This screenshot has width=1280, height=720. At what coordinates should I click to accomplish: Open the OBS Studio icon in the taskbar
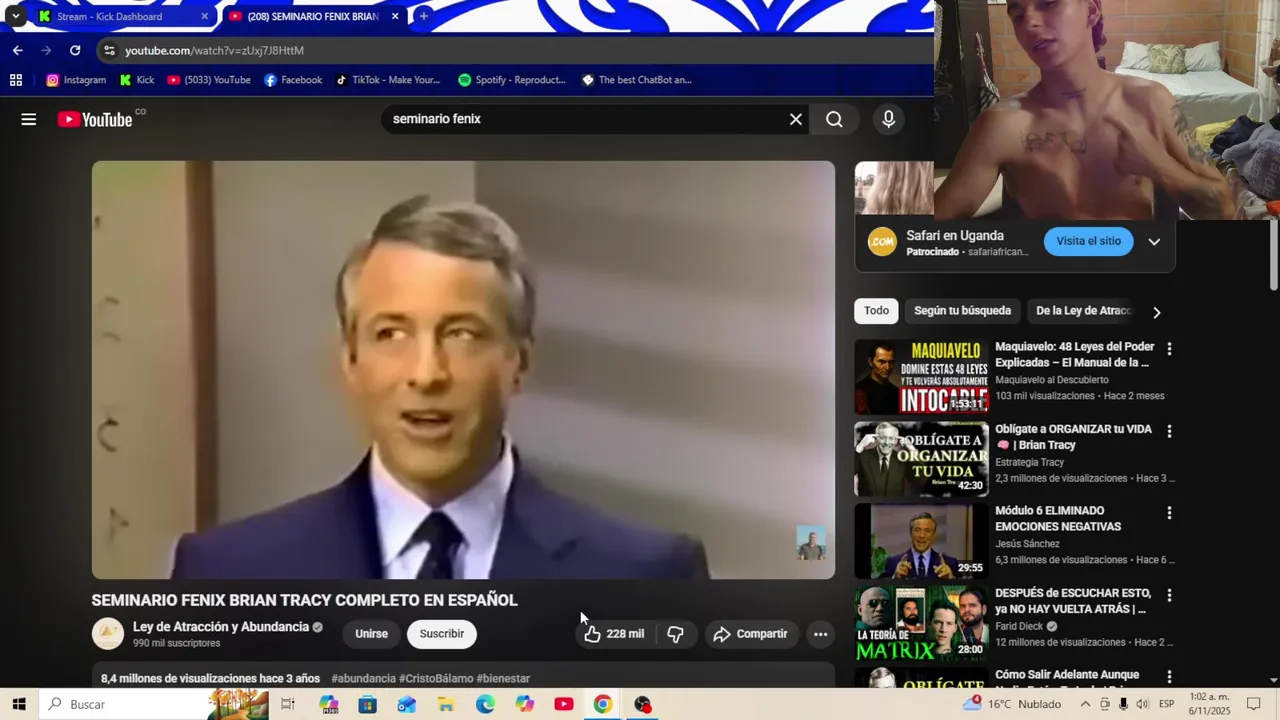point(642,704)
